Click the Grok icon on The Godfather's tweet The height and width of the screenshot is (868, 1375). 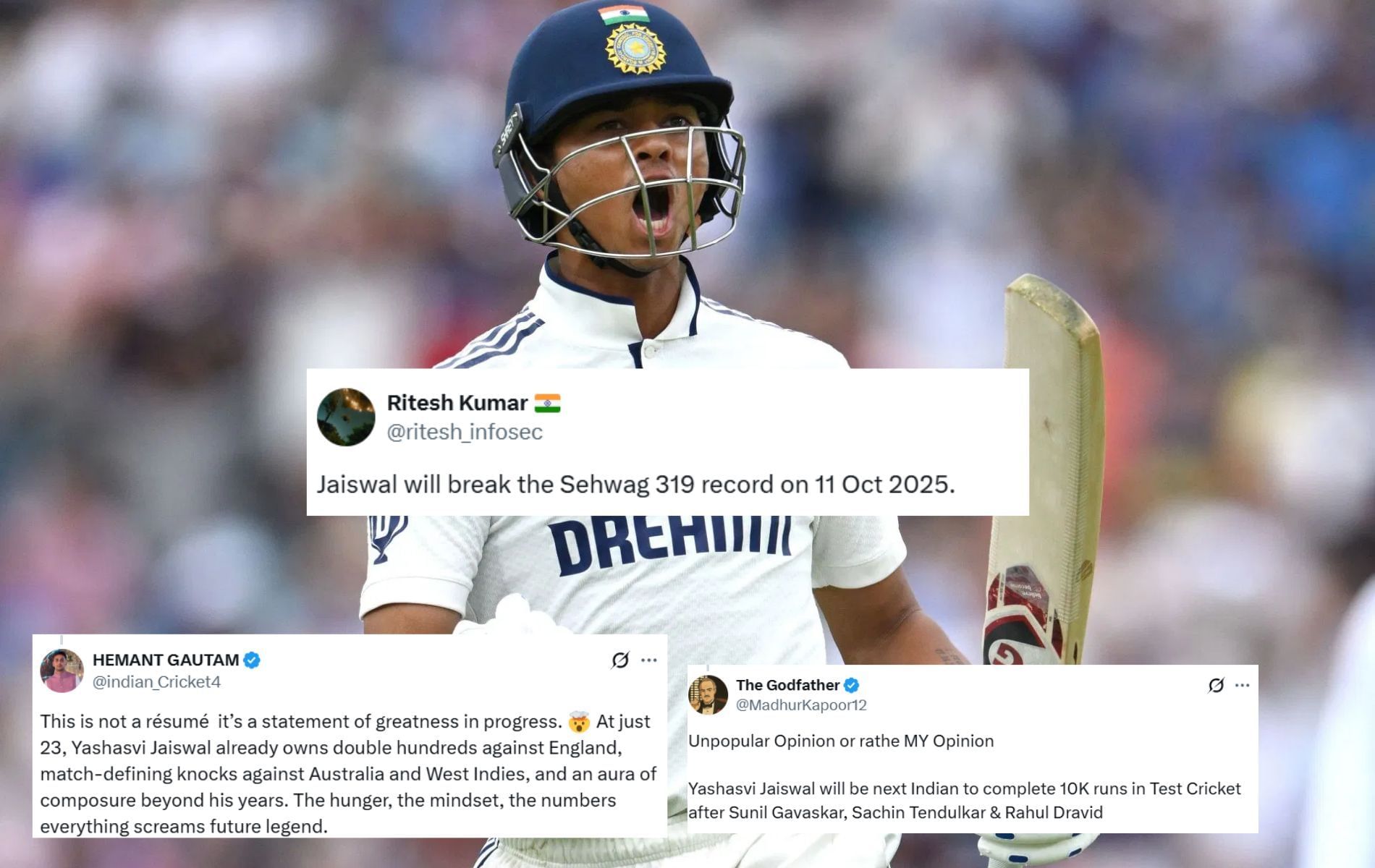coord(1217,685)
